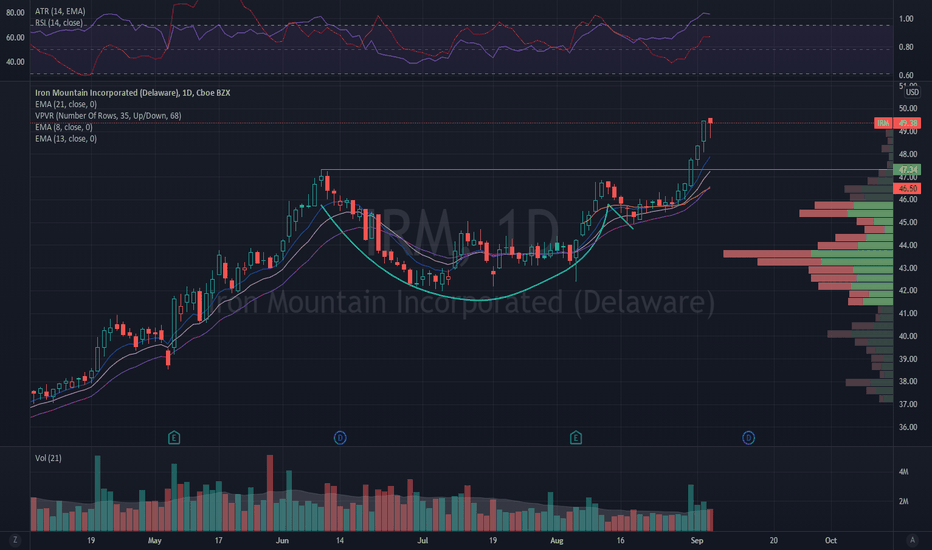The height and width of the screenshot is (550, 932).
Task: Click the Sep label on time axis
Action: pos(697,540)
